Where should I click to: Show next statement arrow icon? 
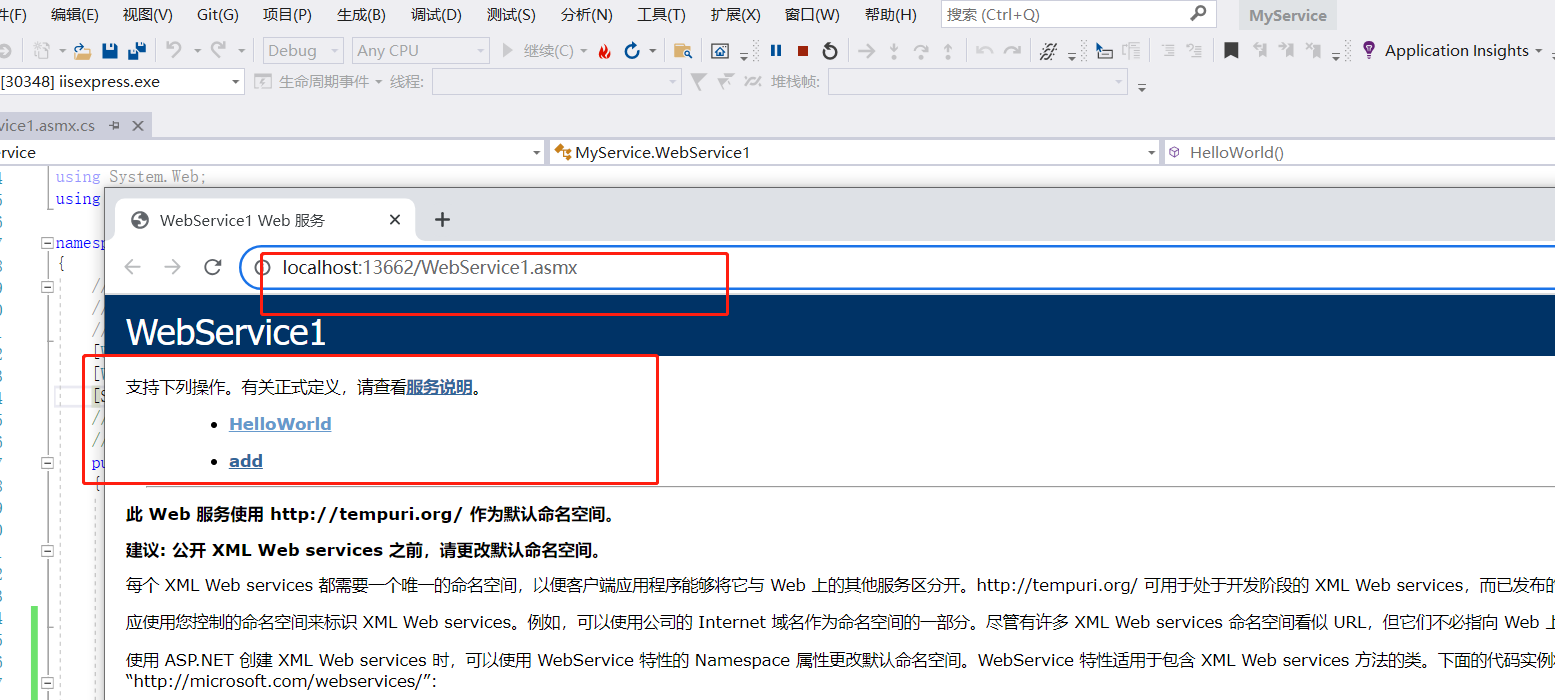(x=867, y=51)
